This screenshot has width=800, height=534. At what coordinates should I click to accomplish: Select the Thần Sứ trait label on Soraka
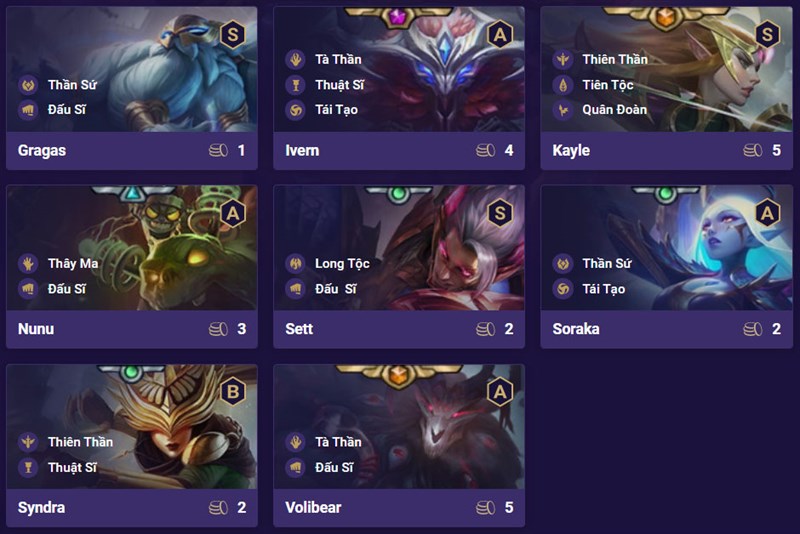[x=607, y=263]
